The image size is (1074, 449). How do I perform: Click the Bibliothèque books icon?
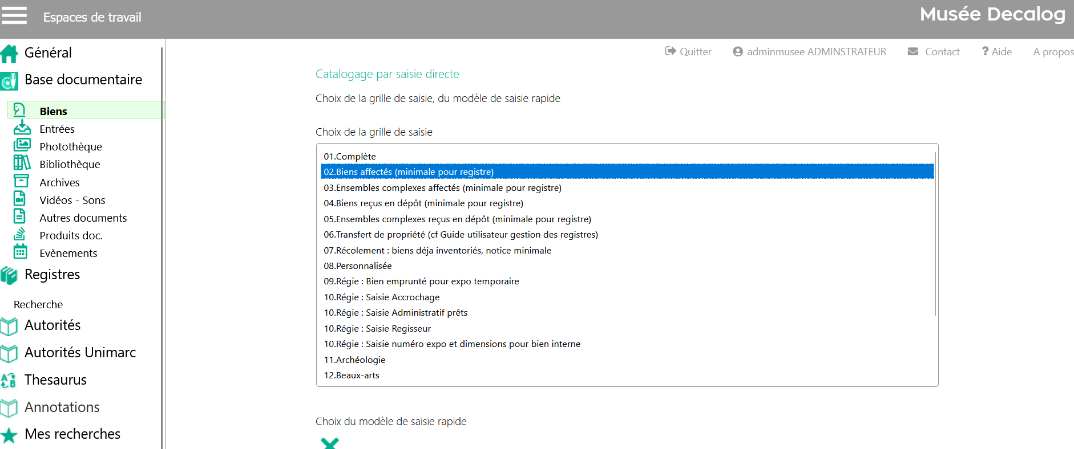pyautogui.click(x=21, y=164)
